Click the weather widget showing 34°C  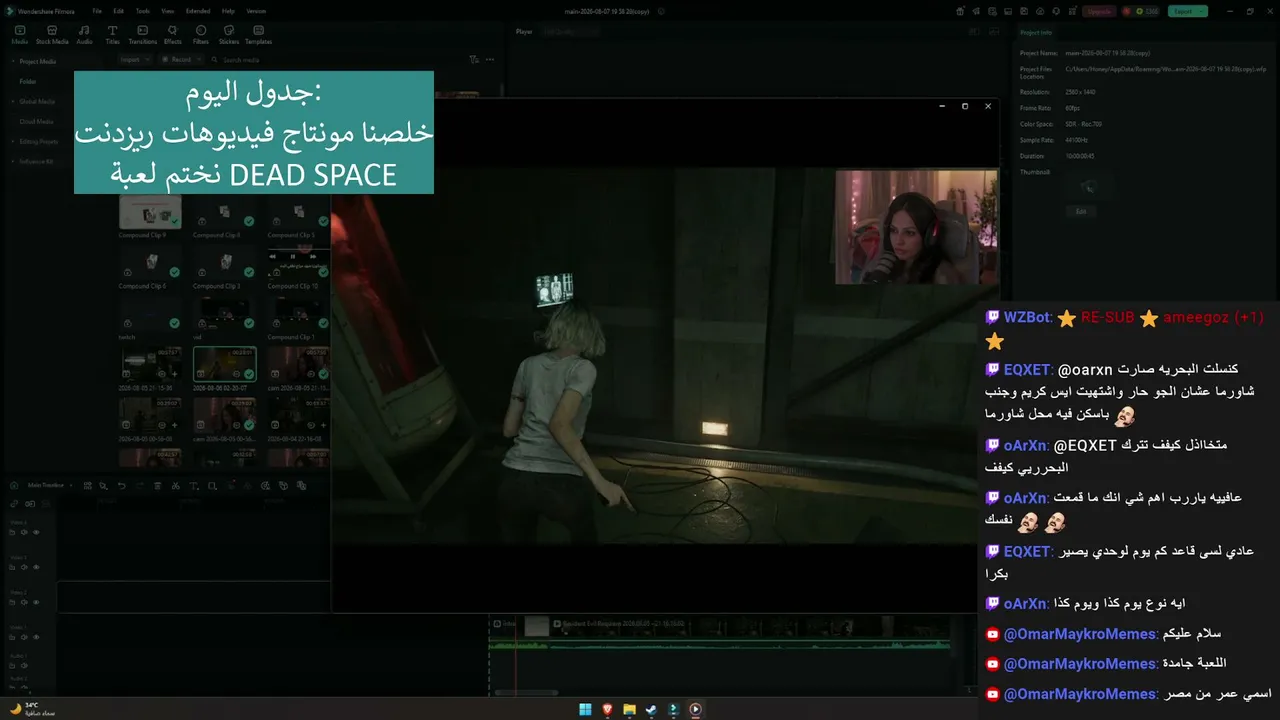(32, 709)
